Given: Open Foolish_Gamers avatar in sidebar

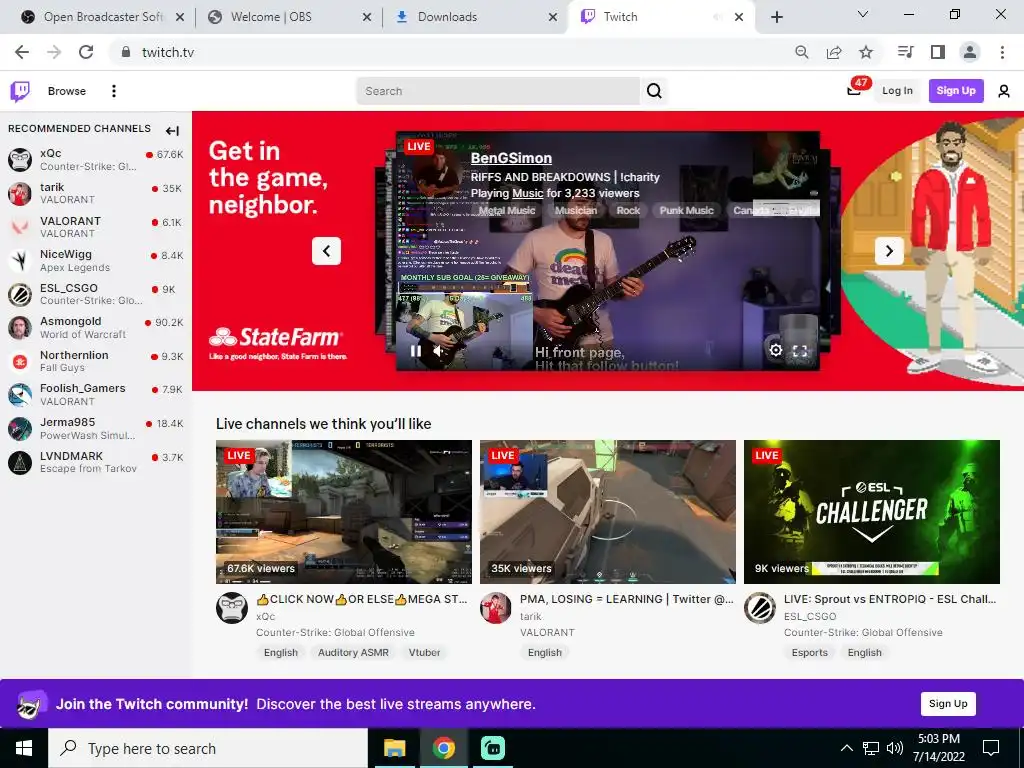Looking at the screenshot, I should [x=20, y=394].
